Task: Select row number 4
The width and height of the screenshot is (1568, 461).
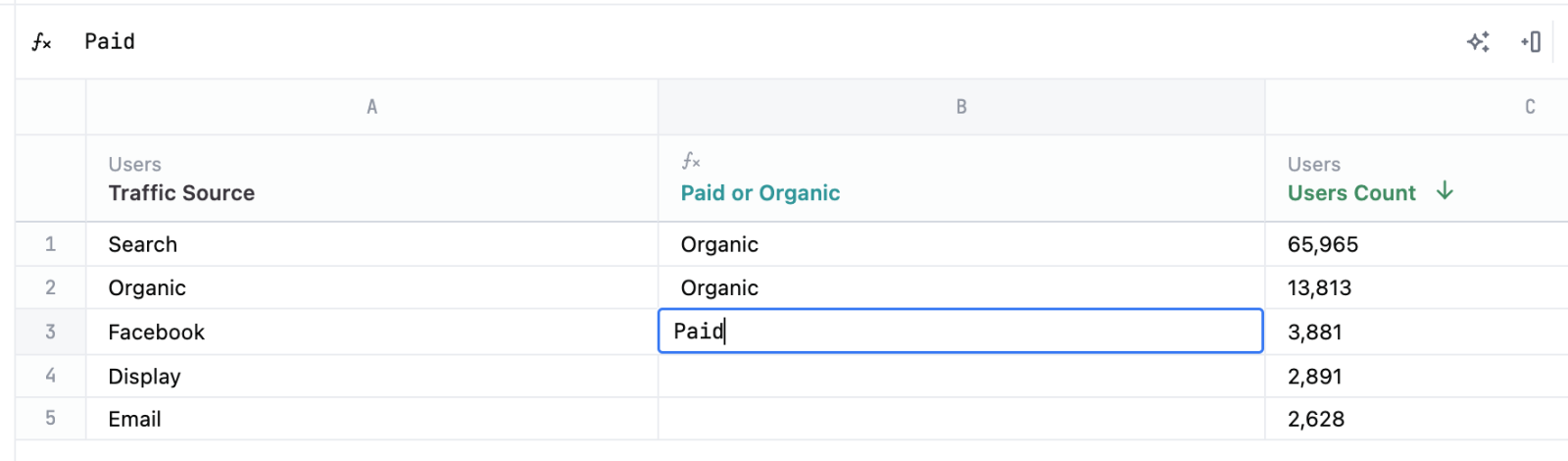Action: point(50,376)
